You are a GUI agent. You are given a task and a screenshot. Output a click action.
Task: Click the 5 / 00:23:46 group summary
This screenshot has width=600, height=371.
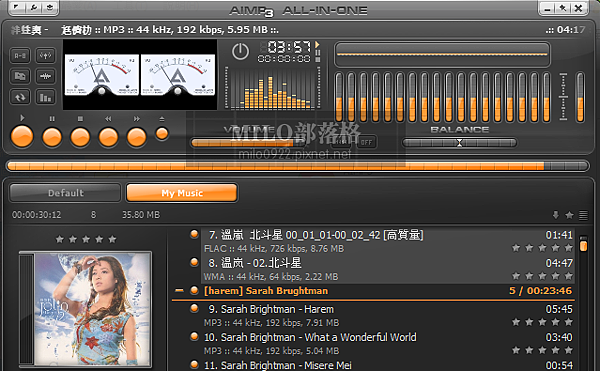[541, 291]
